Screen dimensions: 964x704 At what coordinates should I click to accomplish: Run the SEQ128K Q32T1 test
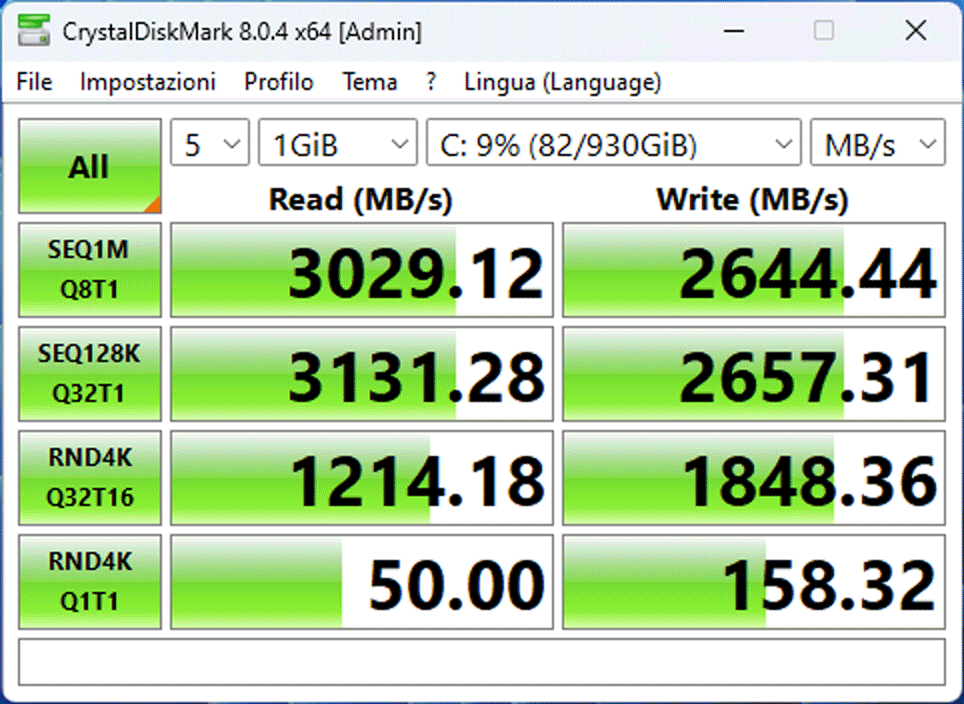pyautogui.click(x=90, y=374)
